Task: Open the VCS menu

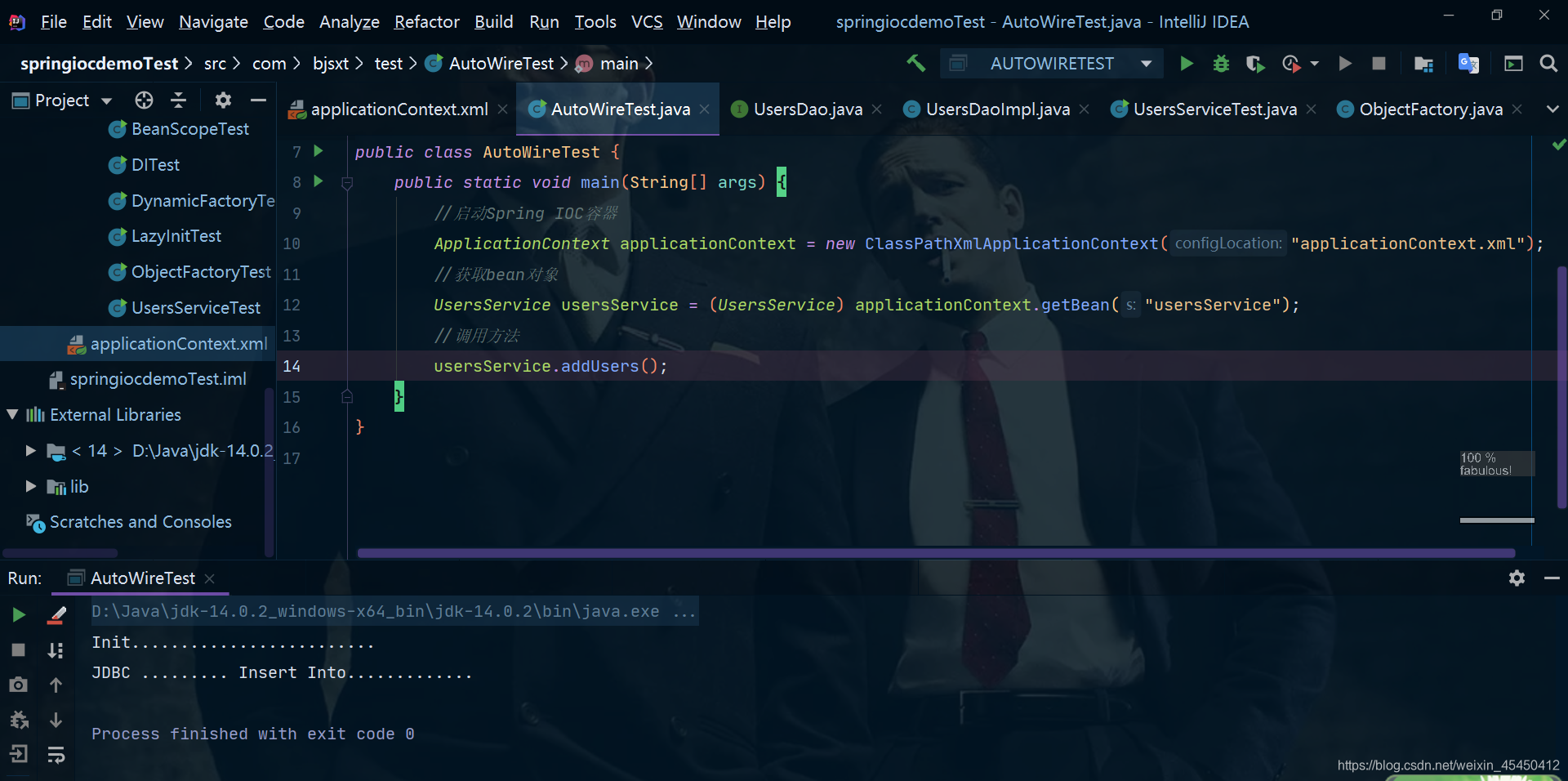Action: click(647, 22)
